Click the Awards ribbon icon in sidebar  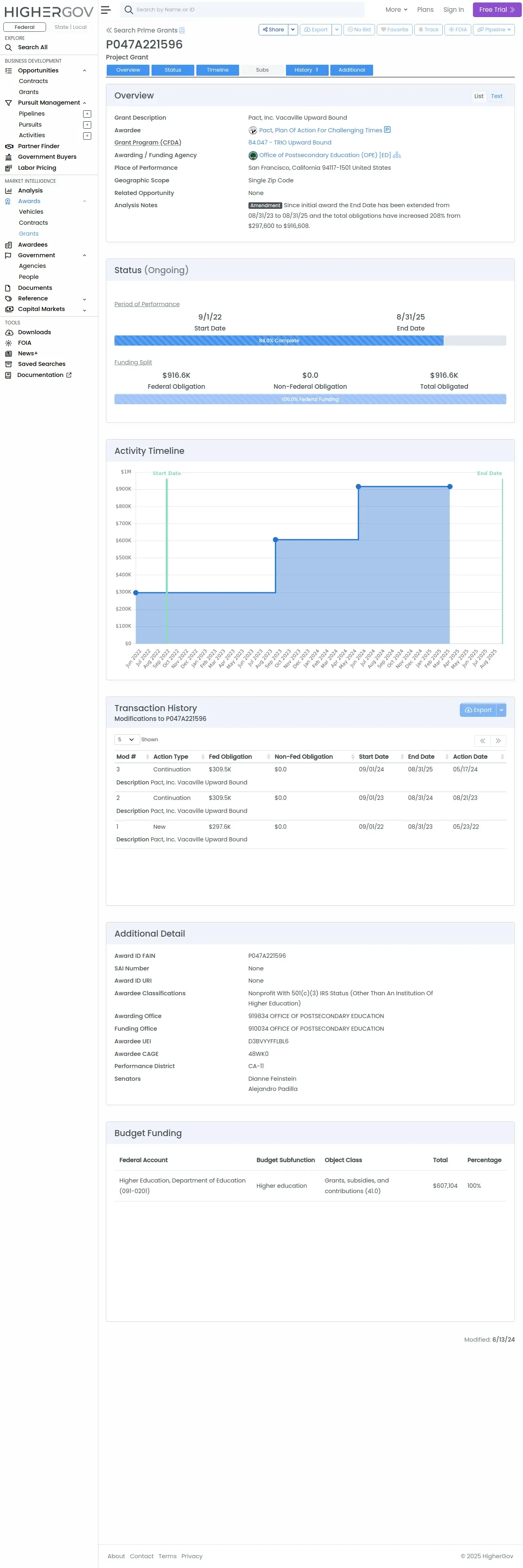click(x=8, y=201)
